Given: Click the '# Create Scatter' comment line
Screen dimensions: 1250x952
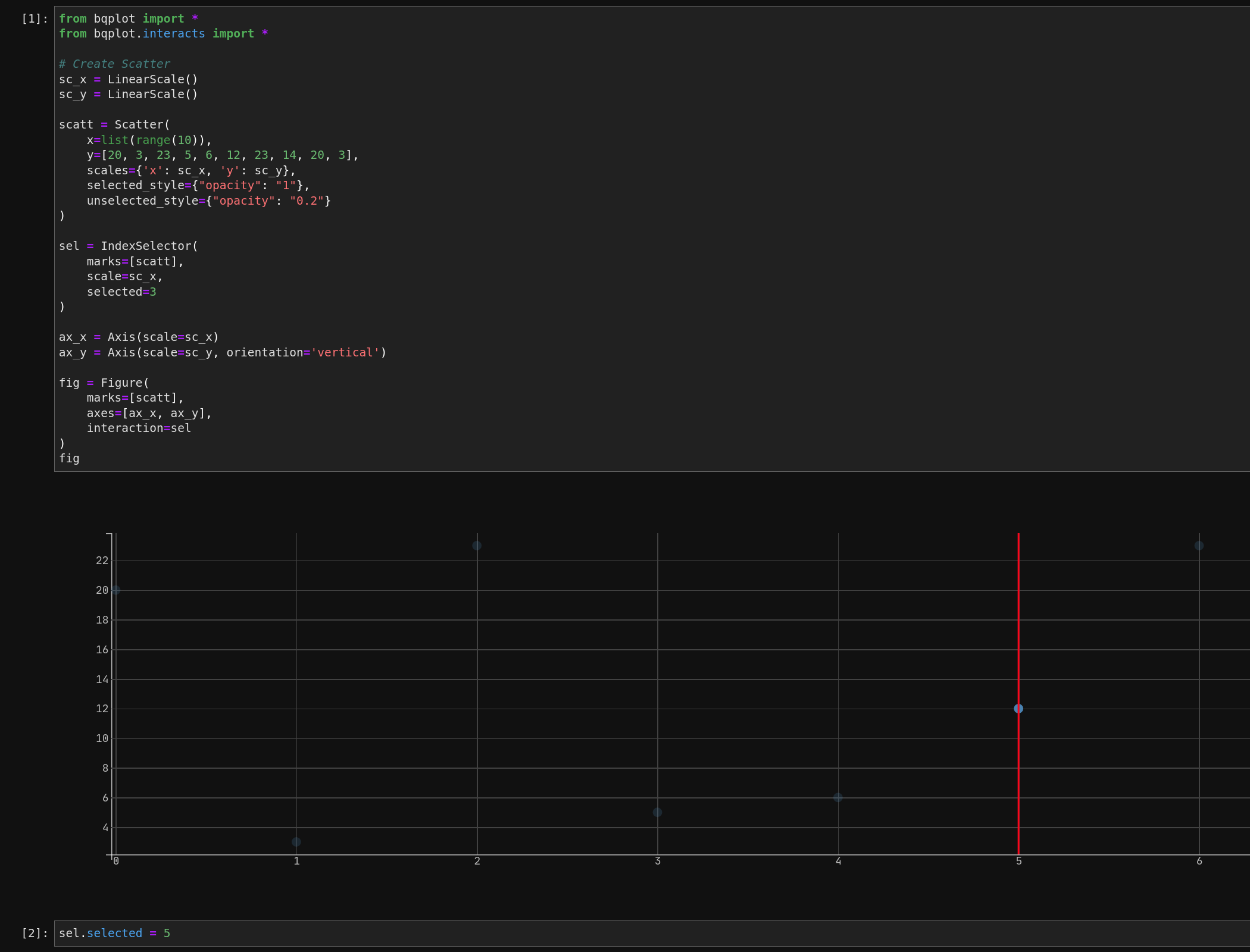Looking at the screenshot, I should point(114,64).
